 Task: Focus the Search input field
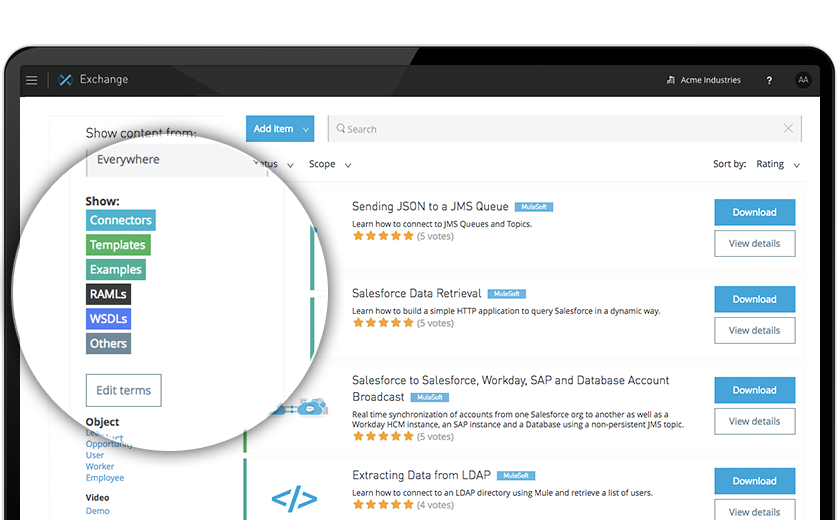(557, 129)
